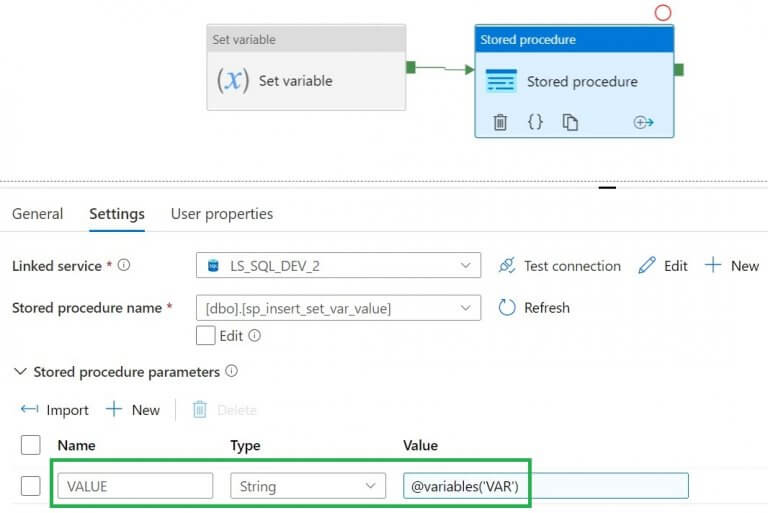Screen dimensions: 768x513
Task: Click New to add a stored procedure parameter
Action: [133, 410]
